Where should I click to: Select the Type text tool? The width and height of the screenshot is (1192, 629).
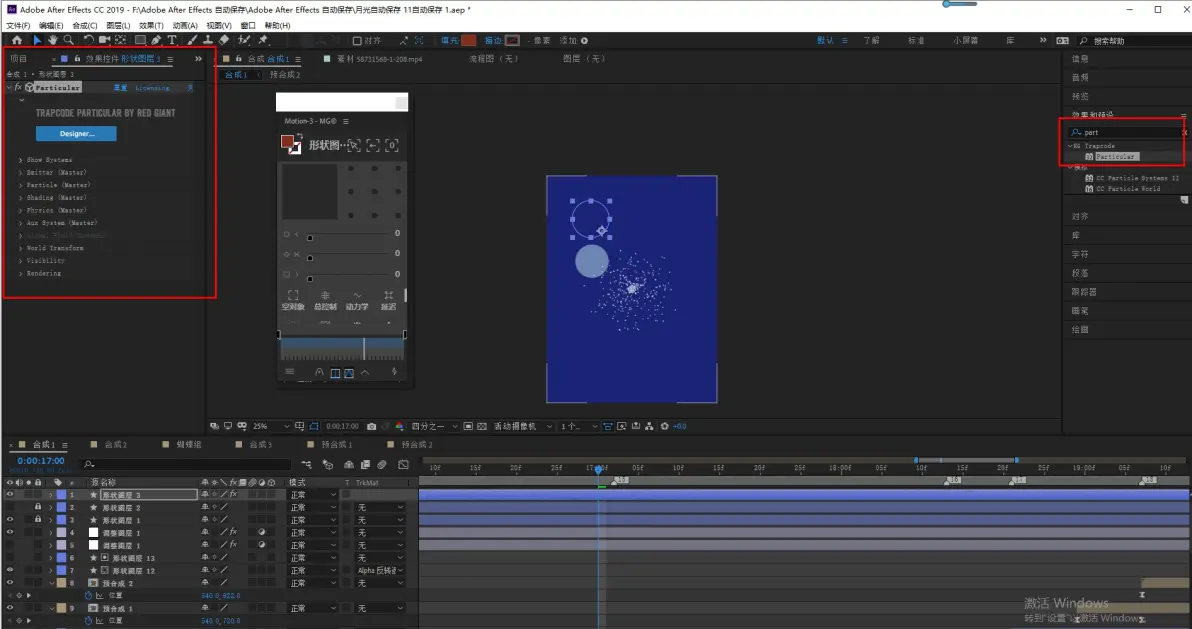click(x=172, y=40)
